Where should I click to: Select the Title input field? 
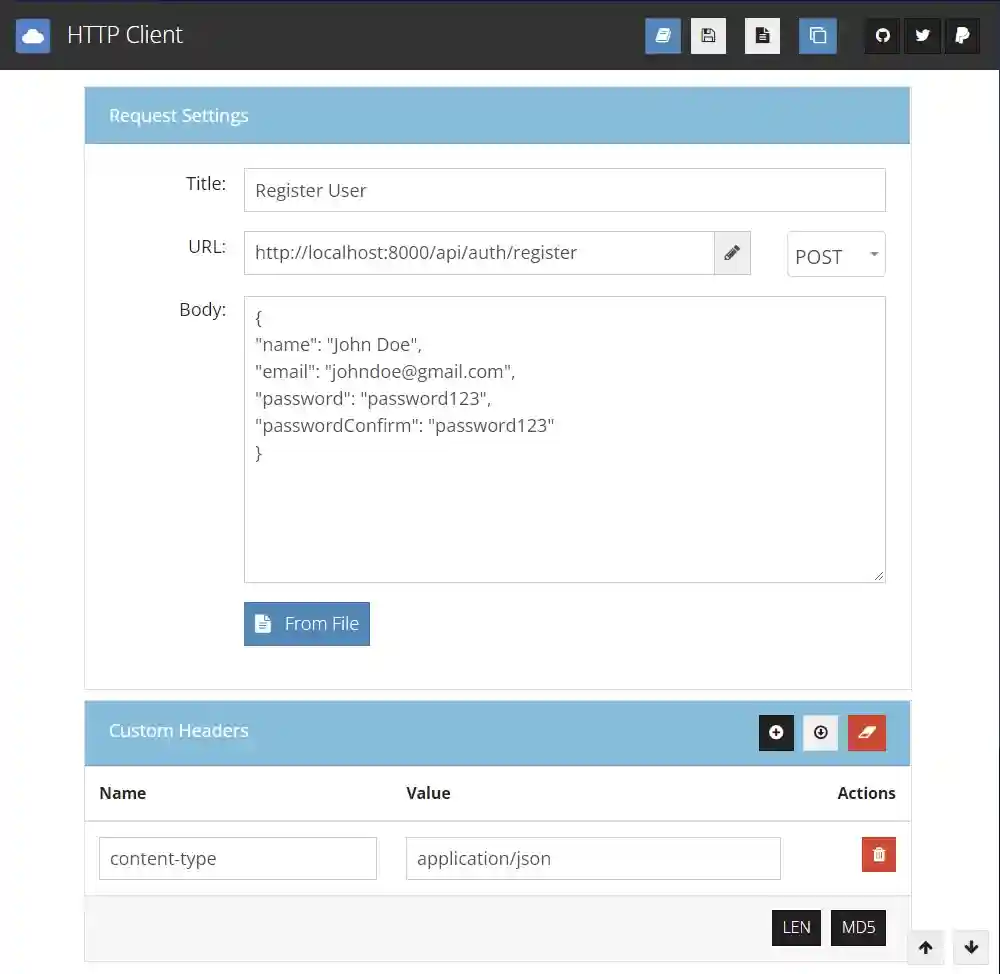click(x=565, y=190)
